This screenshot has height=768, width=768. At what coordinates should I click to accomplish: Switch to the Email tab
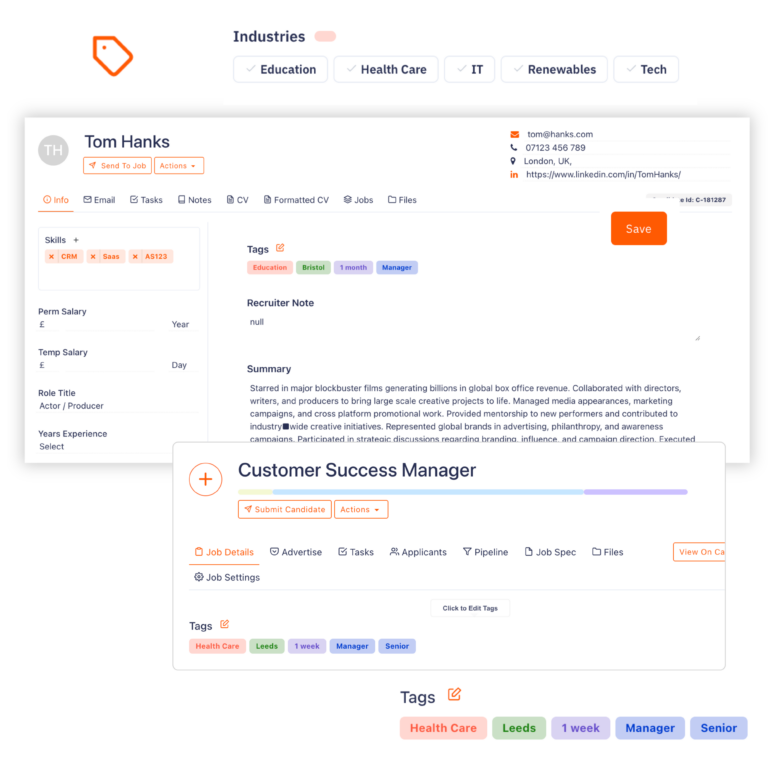99,200
